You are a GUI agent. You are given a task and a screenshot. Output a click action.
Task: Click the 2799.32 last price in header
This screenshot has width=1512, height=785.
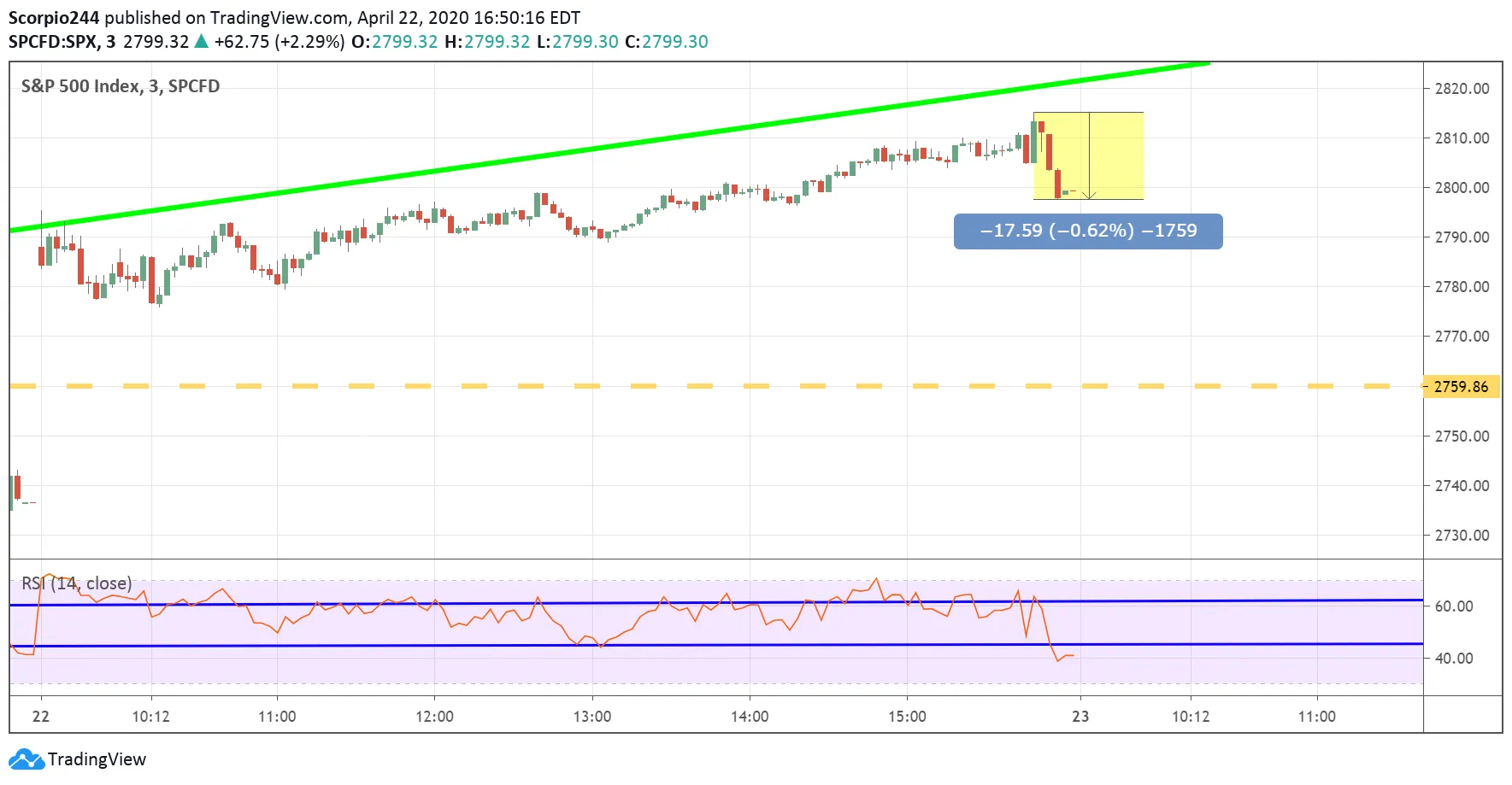tap(156, 42)
